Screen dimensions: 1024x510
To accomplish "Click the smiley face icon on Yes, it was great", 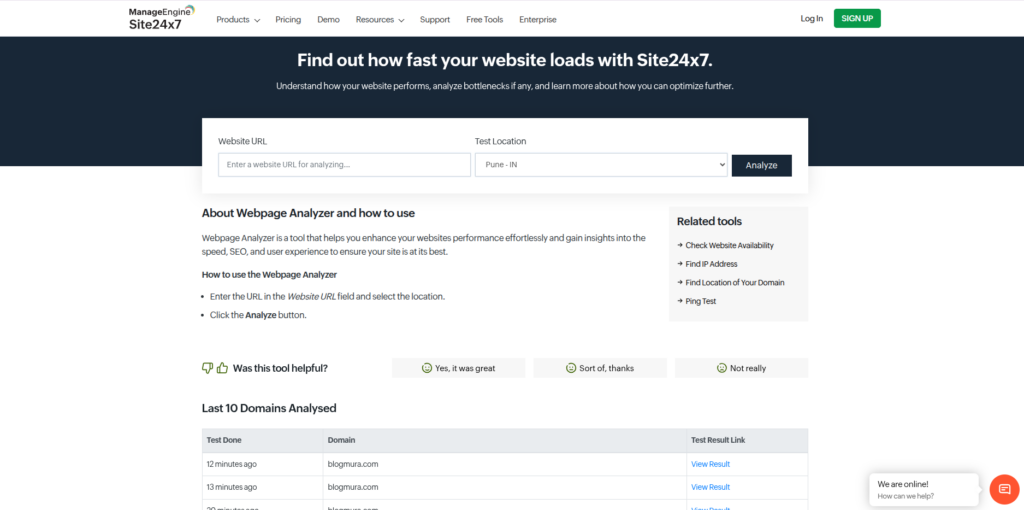I will [427, 368].
